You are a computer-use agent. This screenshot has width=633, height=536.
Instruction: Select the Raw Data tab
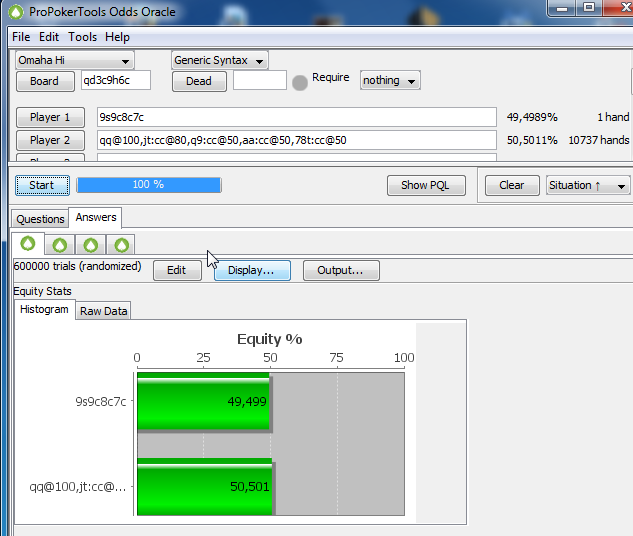point(103,311)
